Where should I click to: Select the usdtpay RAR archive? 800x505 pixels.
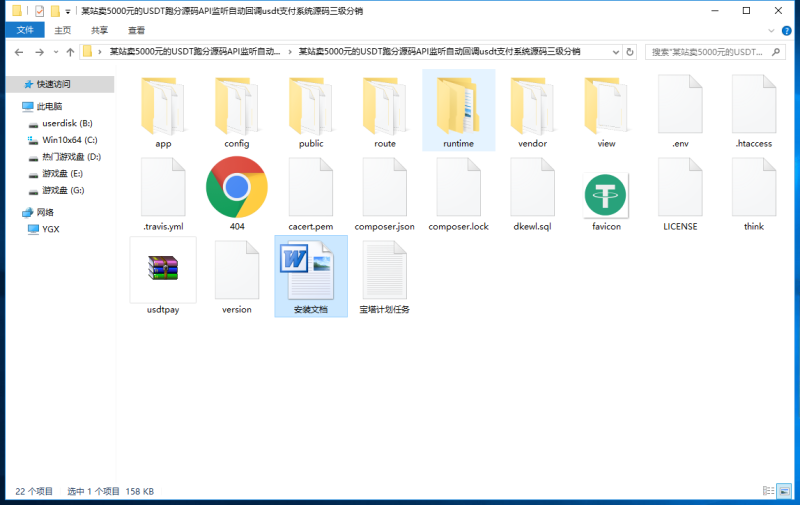pos(163,276)
